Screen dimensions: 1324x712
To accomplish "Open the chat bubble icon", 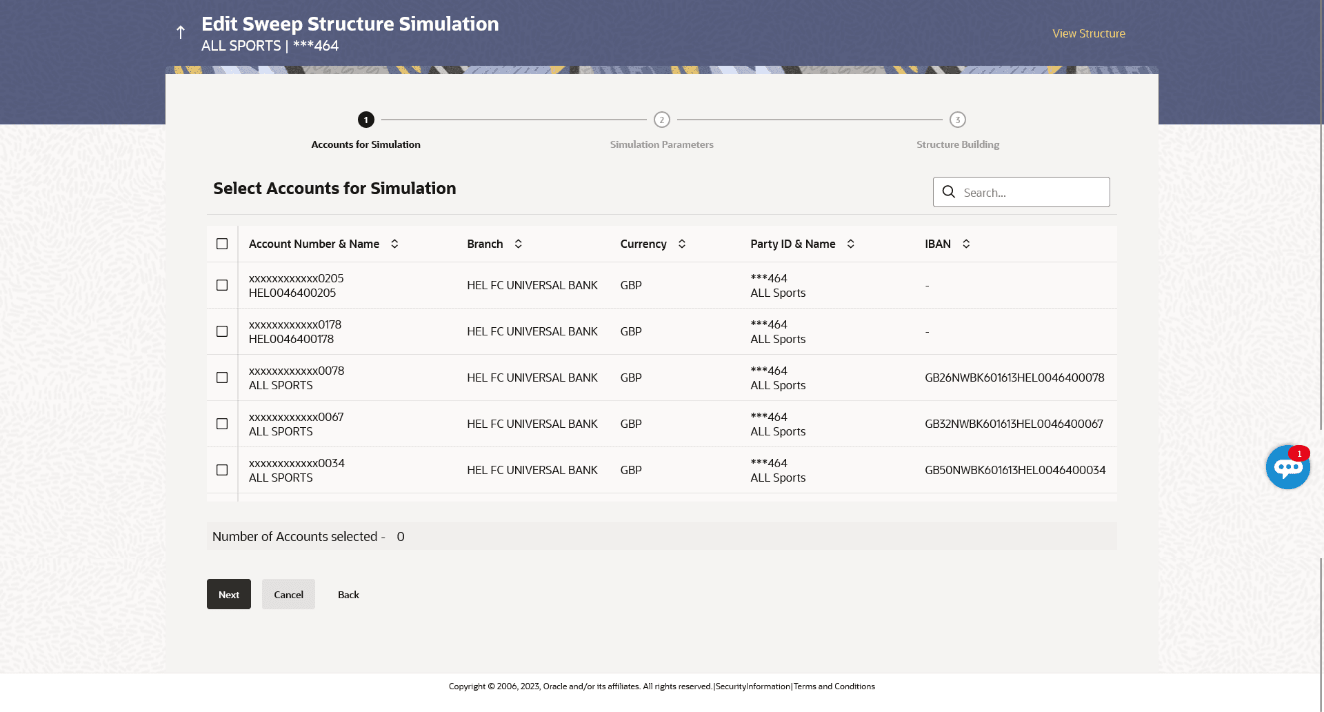I will (1287, 467).
